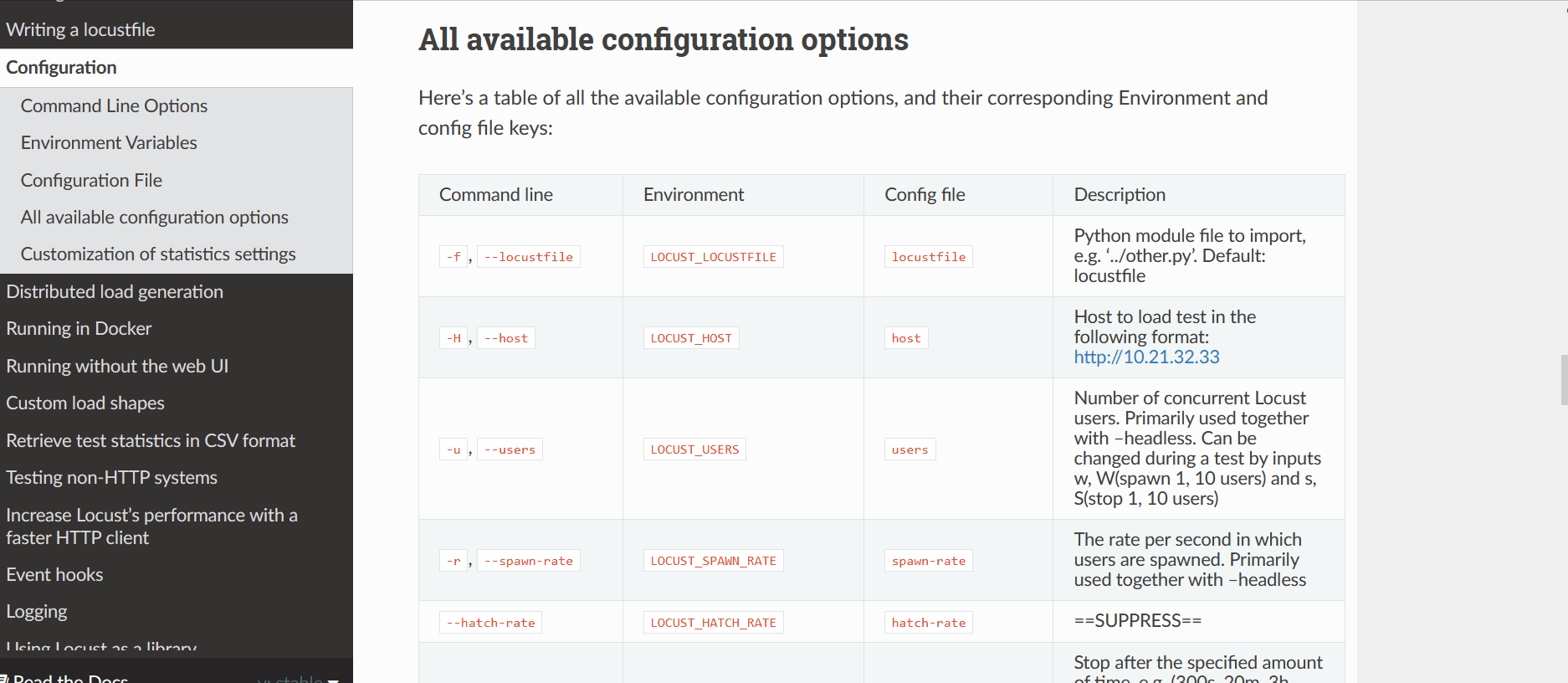
Task: Open Environment Variables sidebar entry
Action: [x=109, y=143]
